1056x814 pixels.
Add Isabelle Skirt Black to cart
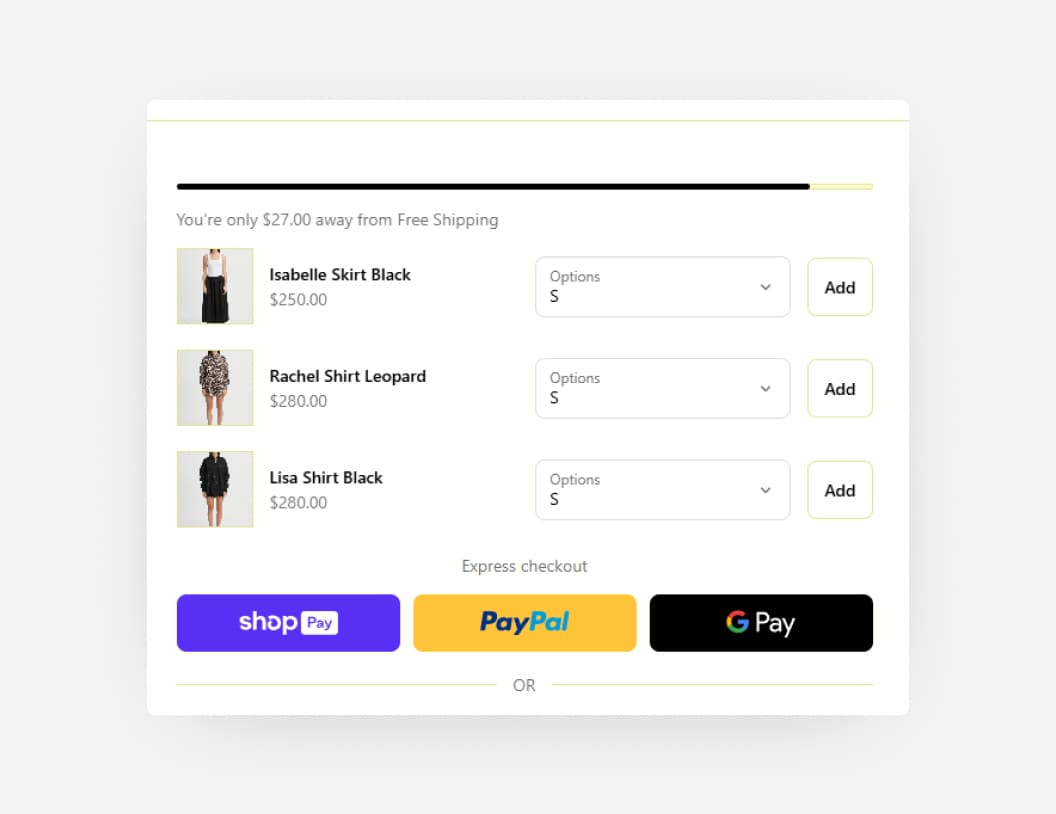[x=840, y=287]
